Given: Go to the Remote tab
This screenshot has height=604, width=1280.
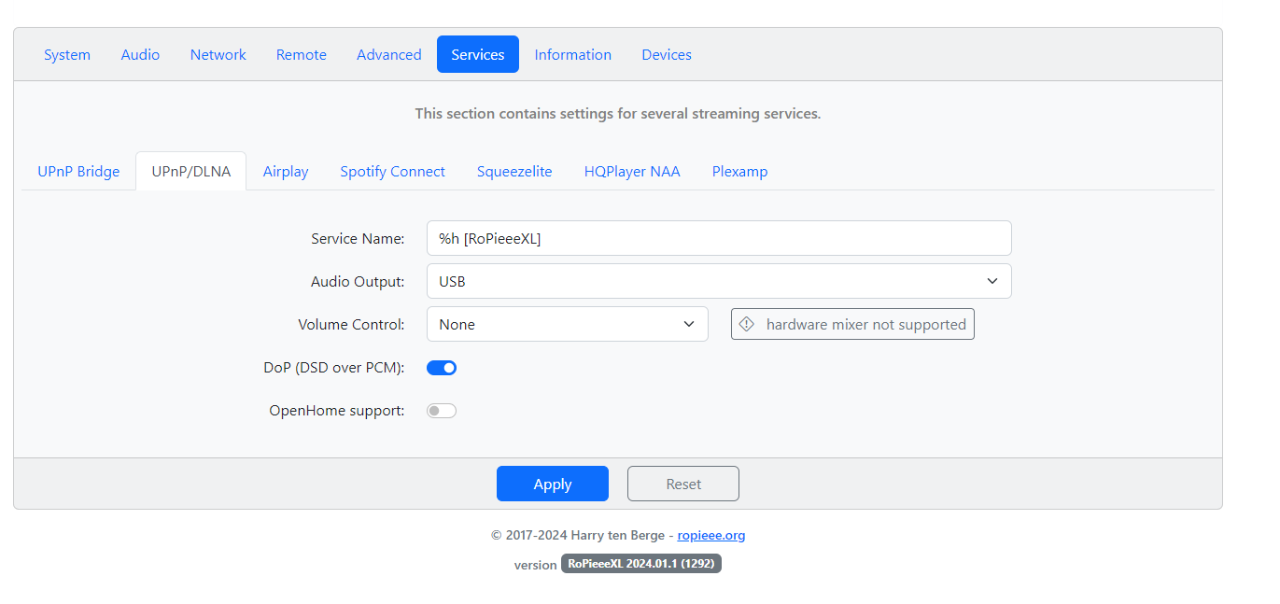Looking at the screenshot, I should click(x=301, y=55).
